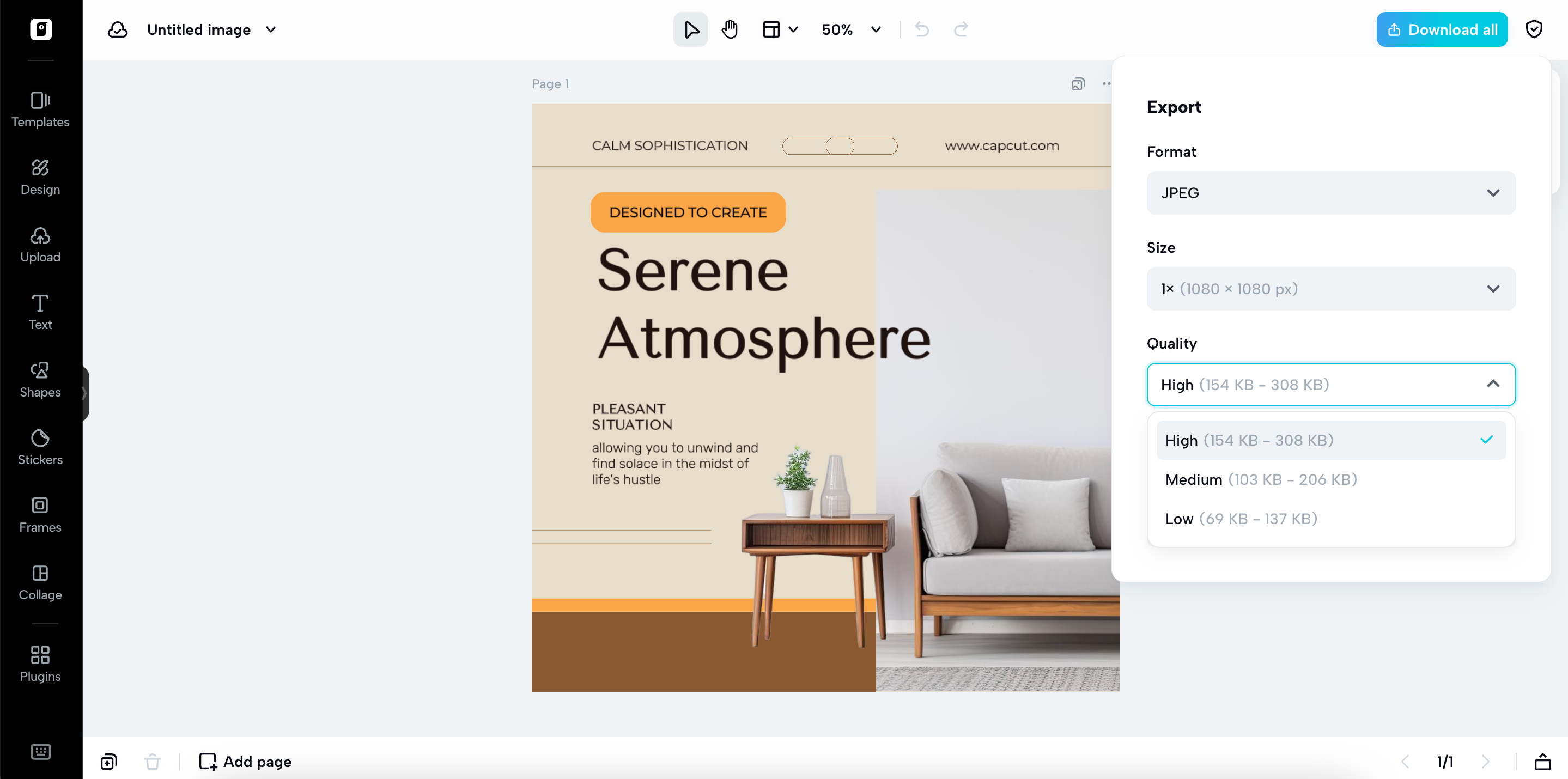
Task: Open the Templates panel
Action: [x=40, y=109]
